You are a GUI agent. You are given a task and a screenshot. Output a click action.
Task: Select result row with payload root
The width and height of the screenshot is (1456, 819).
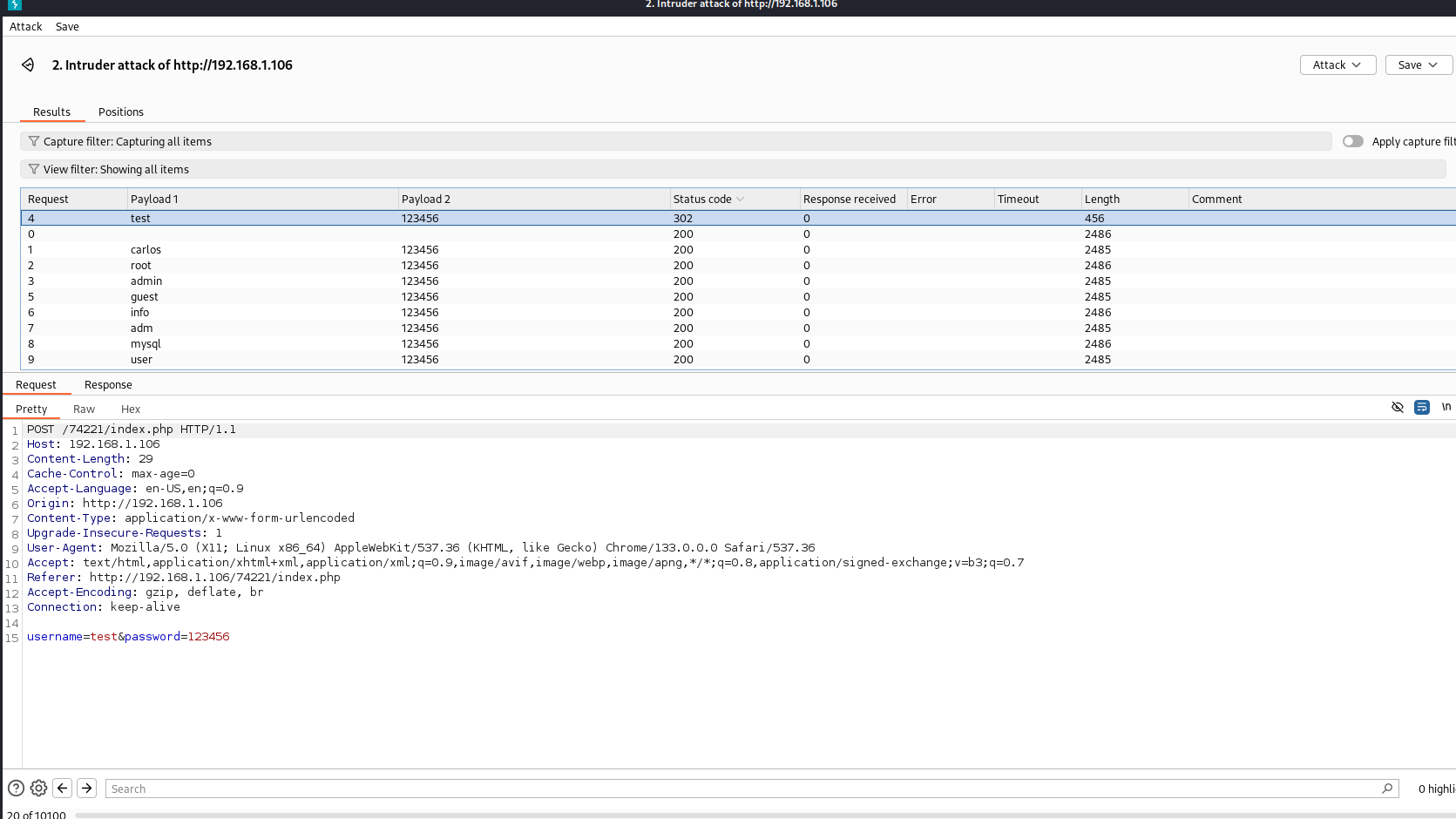738,266
